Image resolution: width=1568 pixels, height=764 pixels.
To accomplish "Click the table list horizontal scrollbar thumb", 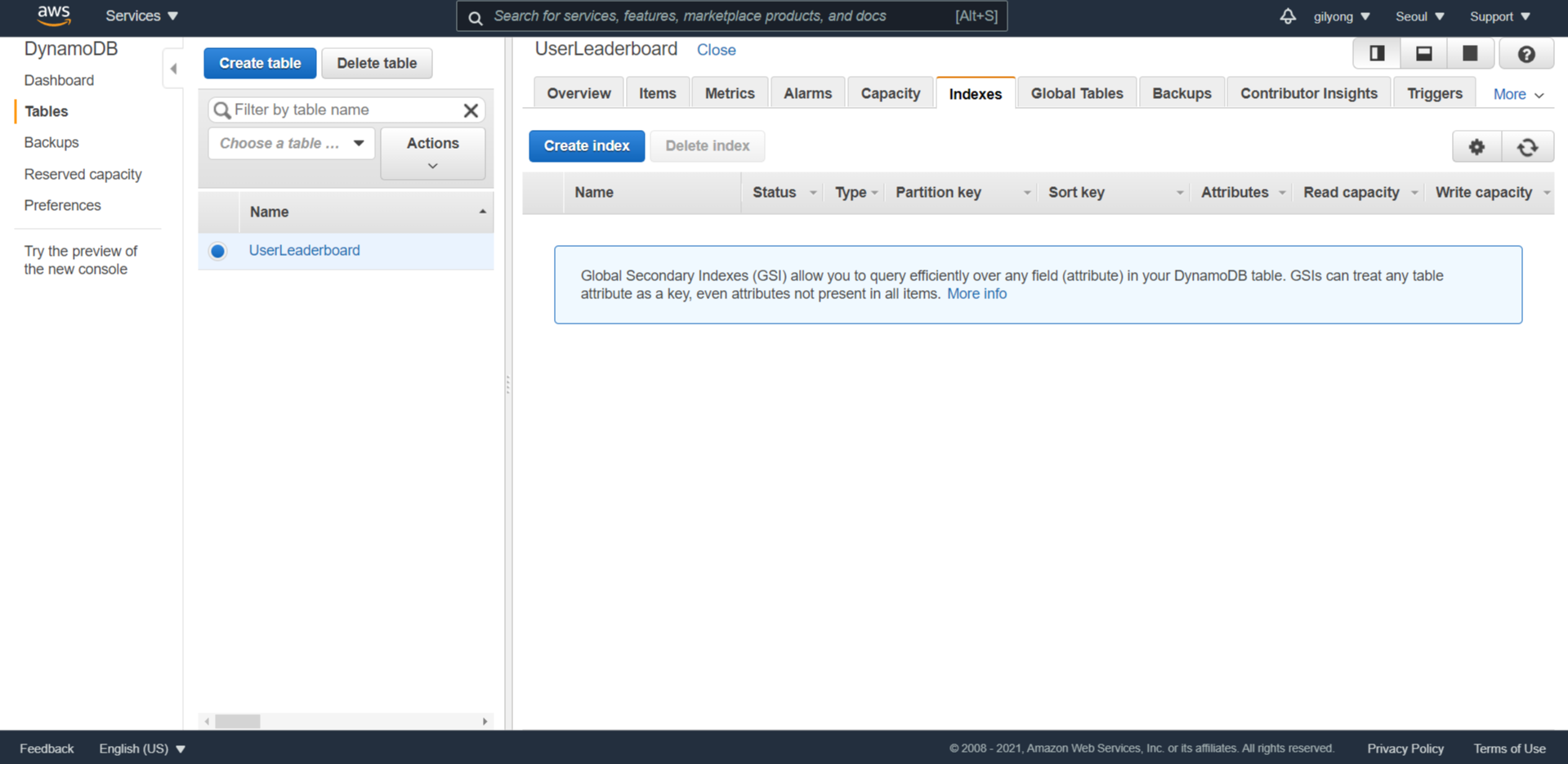I will click(x=238, y=722).
